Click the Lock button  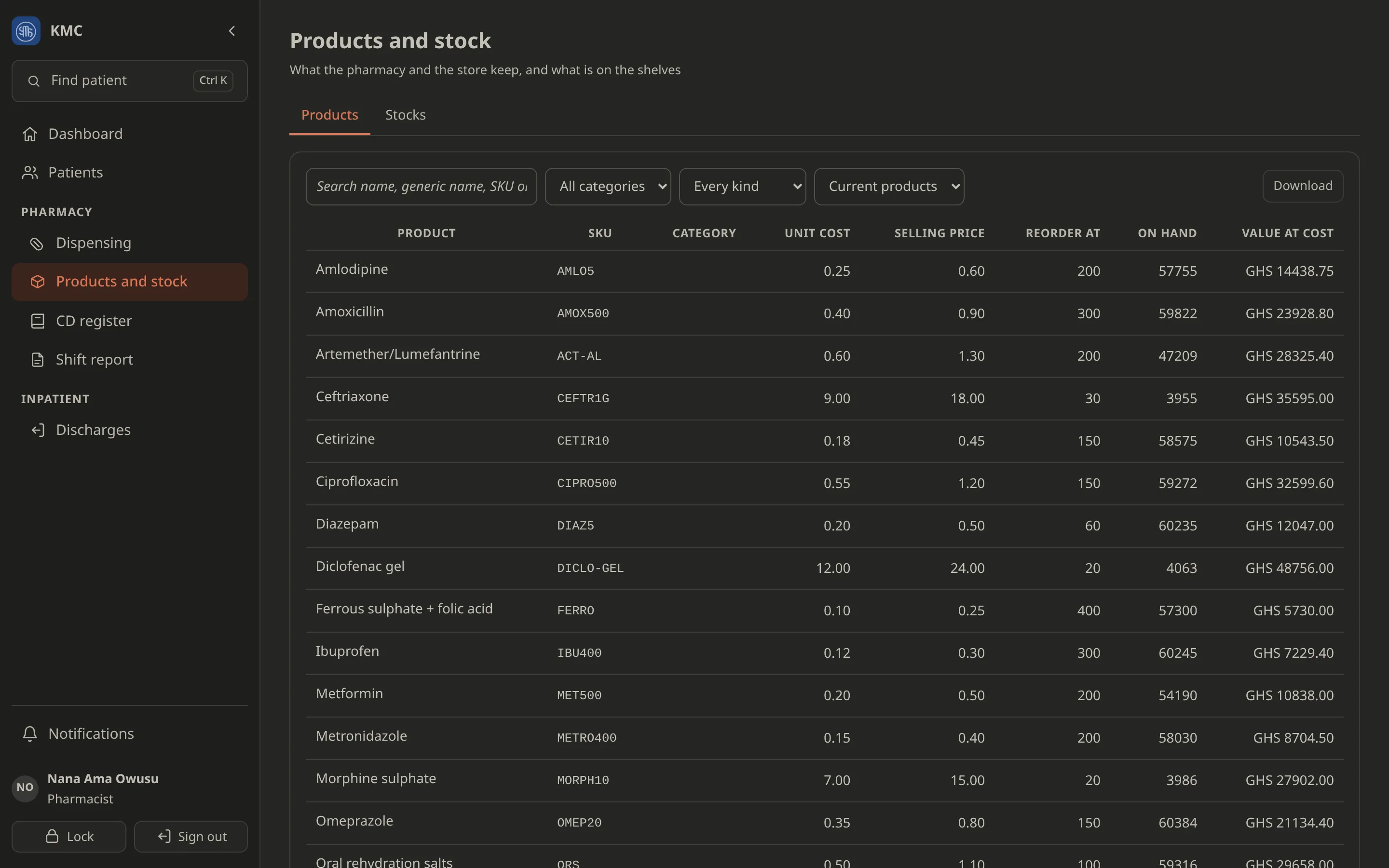pyautogui.click(x=69, y=837)
